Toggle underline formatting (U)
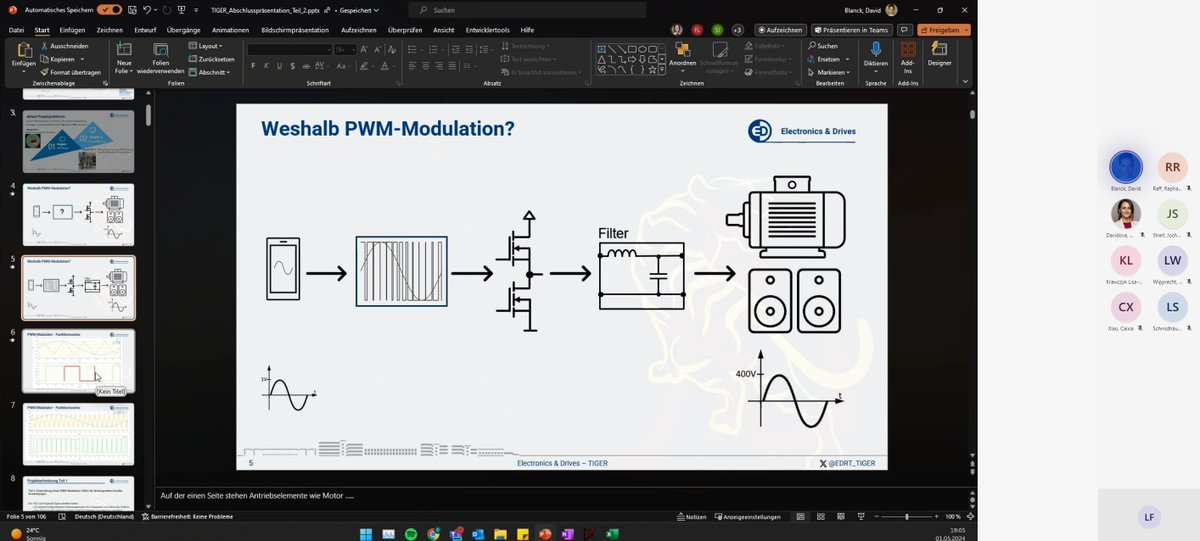Image resolution: width=1200 pixels, height=541 pixels. [x=279, y=66]
